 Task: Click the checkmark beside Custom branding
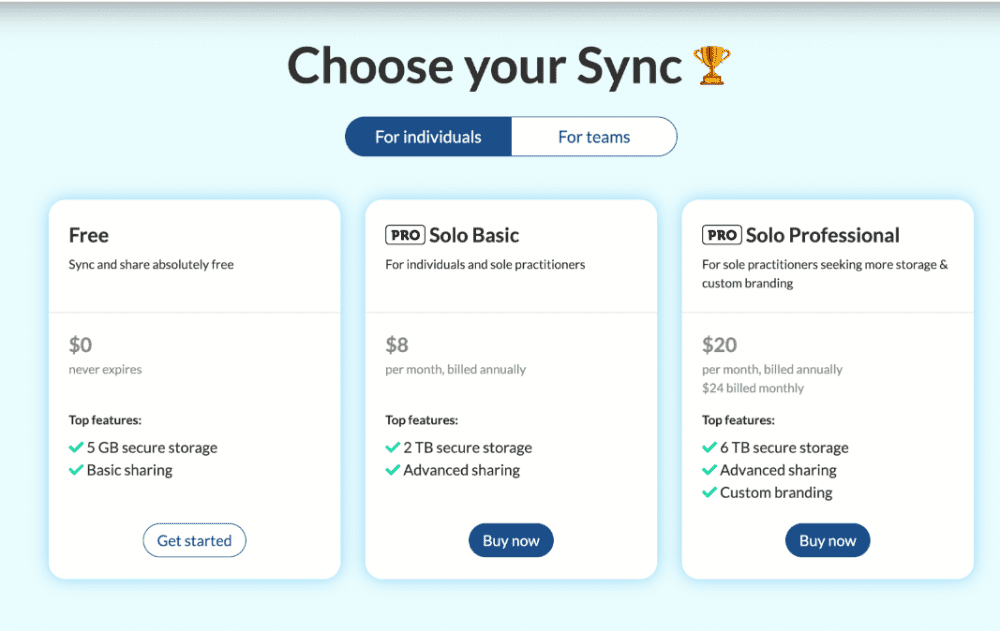pos(709,493)
